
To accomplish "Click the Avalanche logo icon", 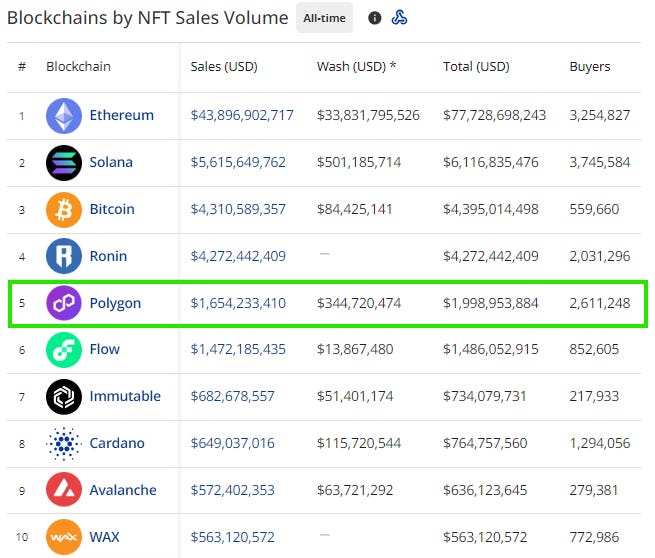I will [x=63, y=490].
